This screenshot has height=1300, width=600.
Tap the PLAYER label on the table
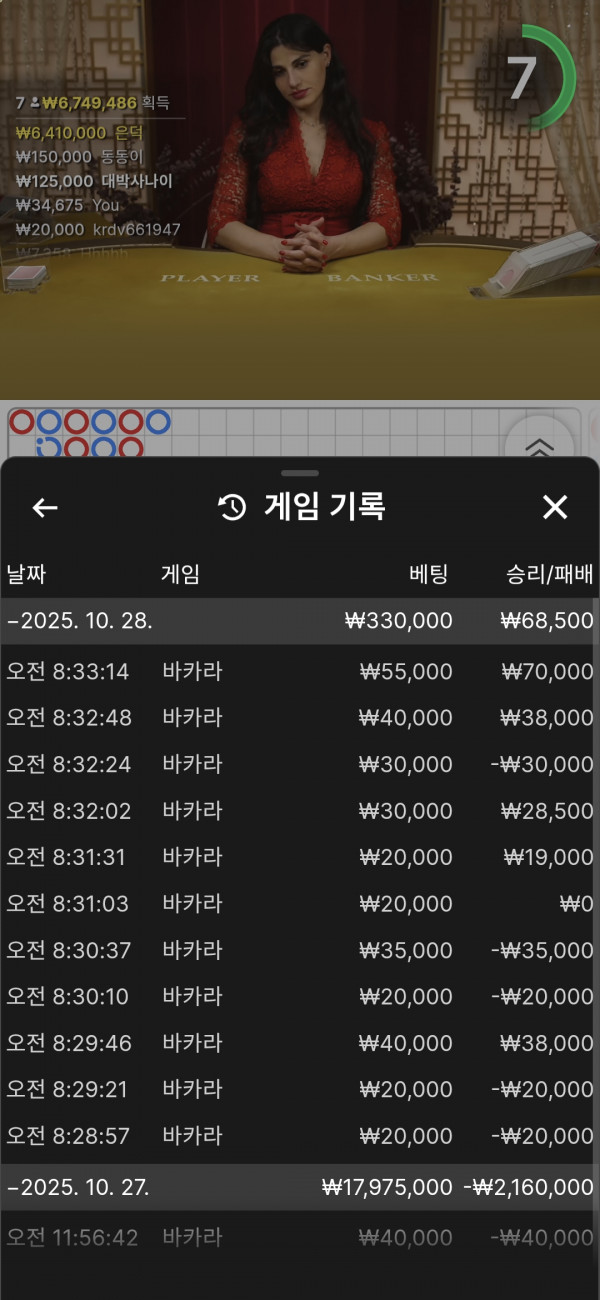click(210, 278)
